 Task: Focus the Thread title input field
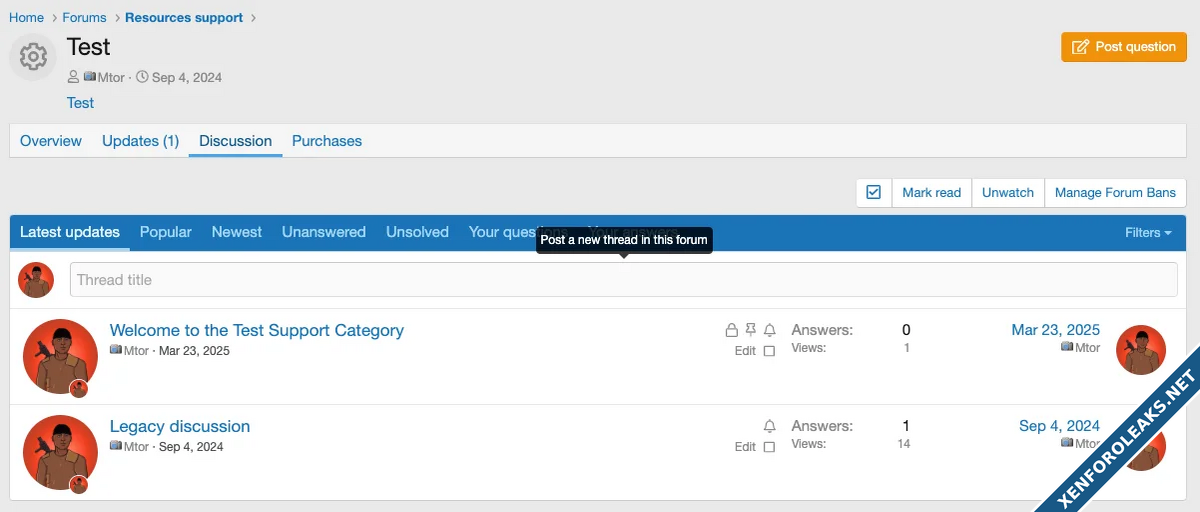(623, 280)
